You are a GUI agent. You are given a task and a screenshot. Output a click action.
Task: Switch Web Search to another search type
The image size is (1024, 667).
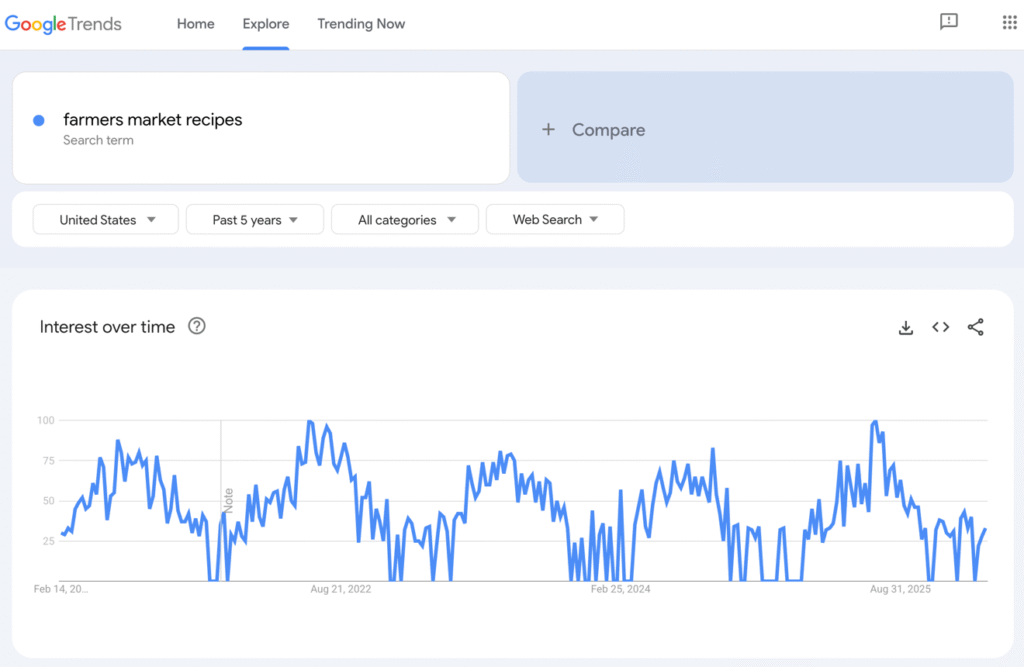554,219
